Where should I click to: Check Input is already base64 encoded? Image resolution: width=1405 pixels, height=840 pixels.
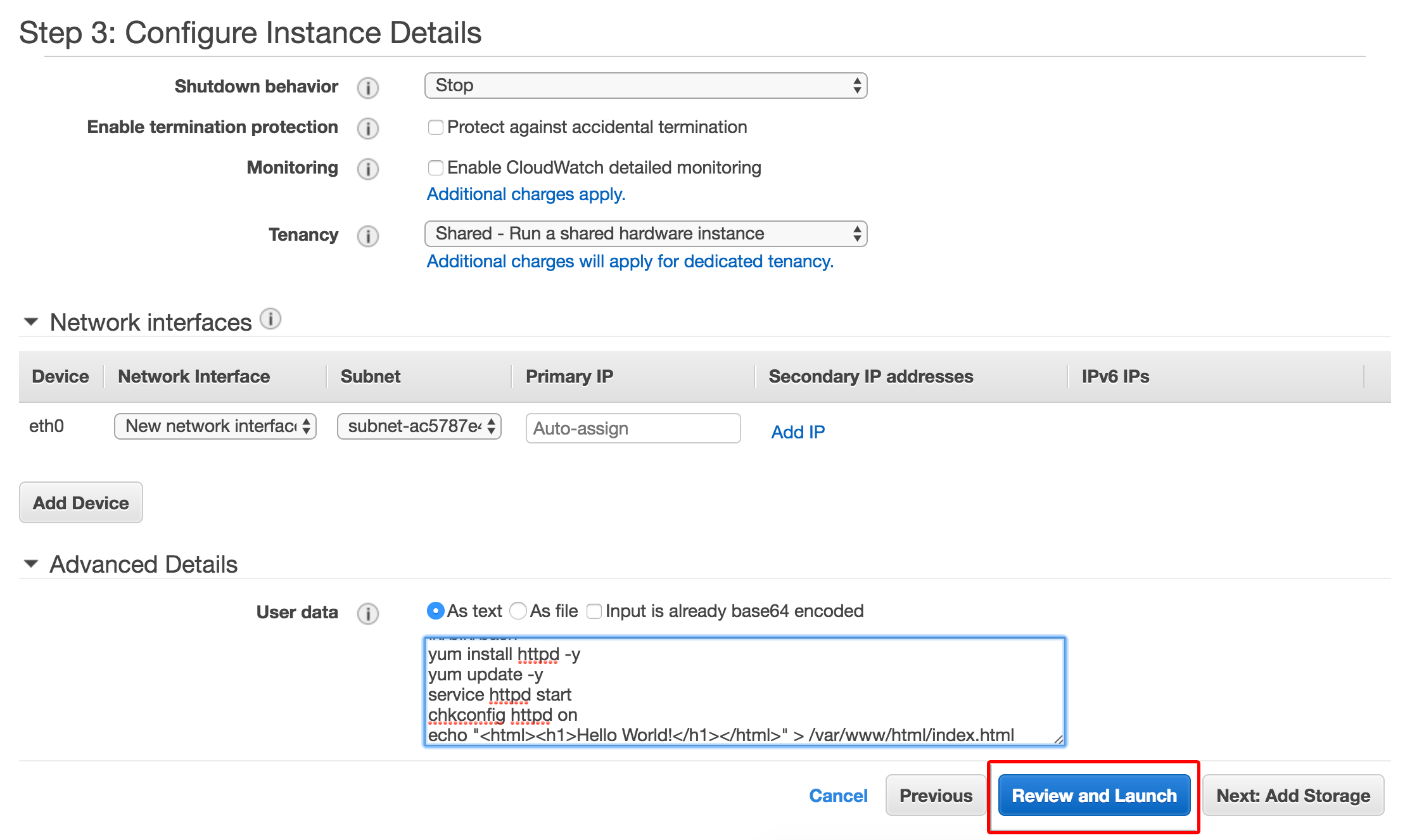coord(594,611)
